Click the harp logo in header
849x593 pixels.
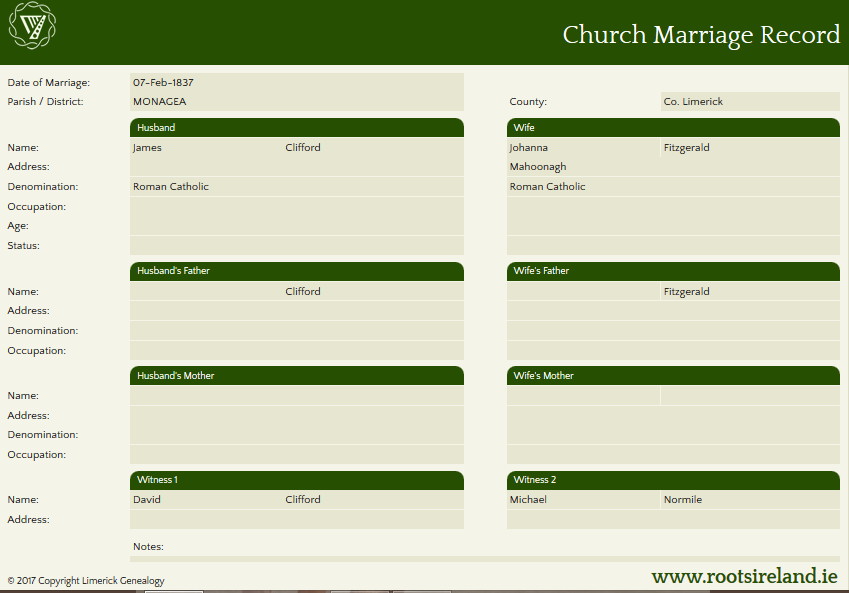coord(32,29)
